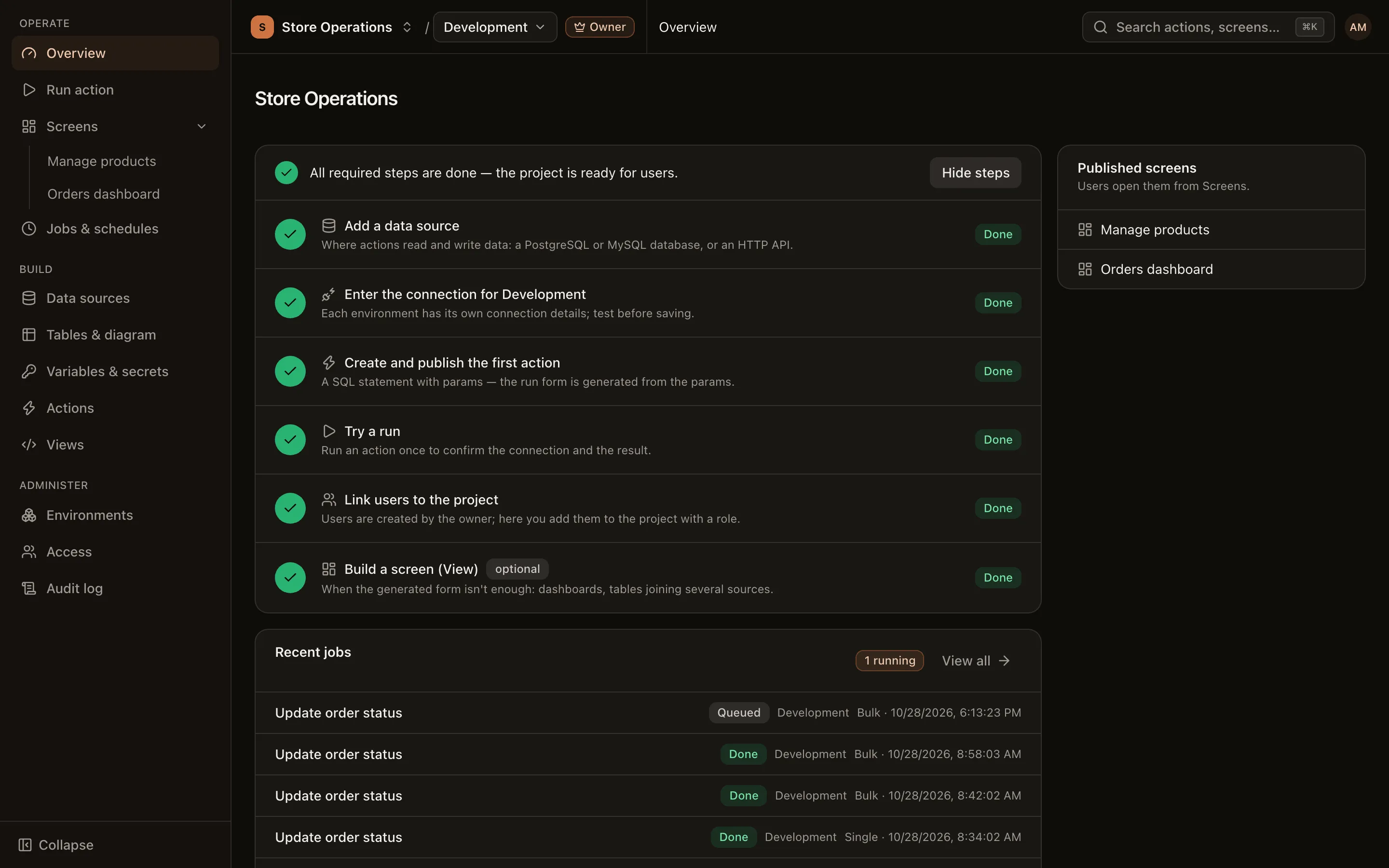Click the Overview gauge icon in sidebar
Image resolution: width=1389 pixels, height=868 pixels.
(29, 54)
